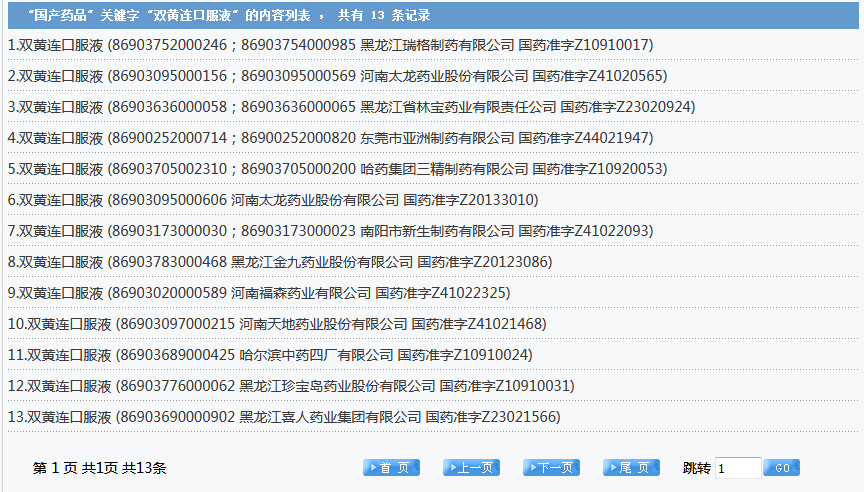Open record 3 from 黑龙江省林宝药业有限责任公司
Viewport: 864px width, 492px height.
352,106
